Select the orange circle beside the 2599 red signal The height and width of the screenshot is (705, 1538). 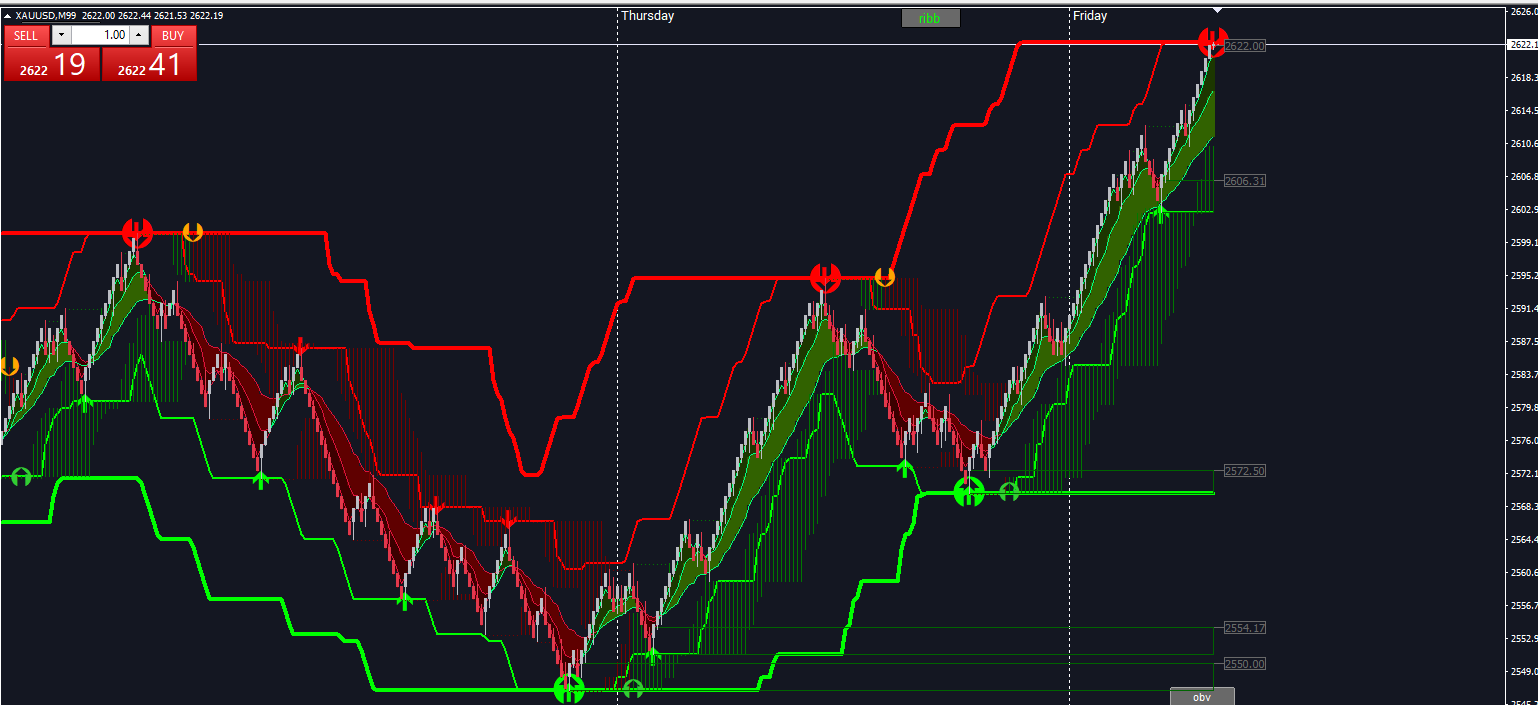coord(193,232)
